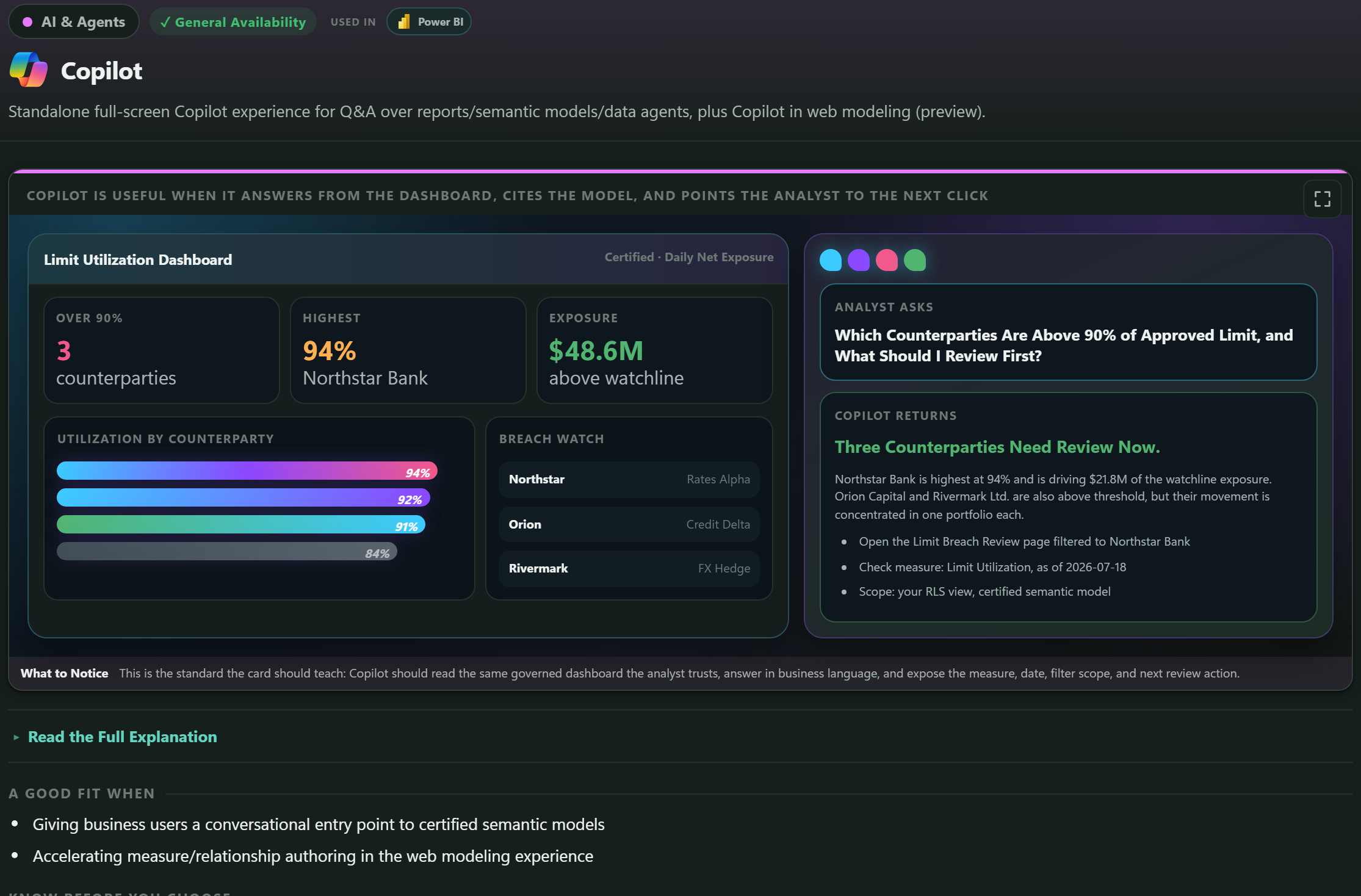Image resolution: width=1361 pixels, height=896 pixels.
Task: Select the Orion Credit Delta breach row
Action: click(x=629, y=524)
